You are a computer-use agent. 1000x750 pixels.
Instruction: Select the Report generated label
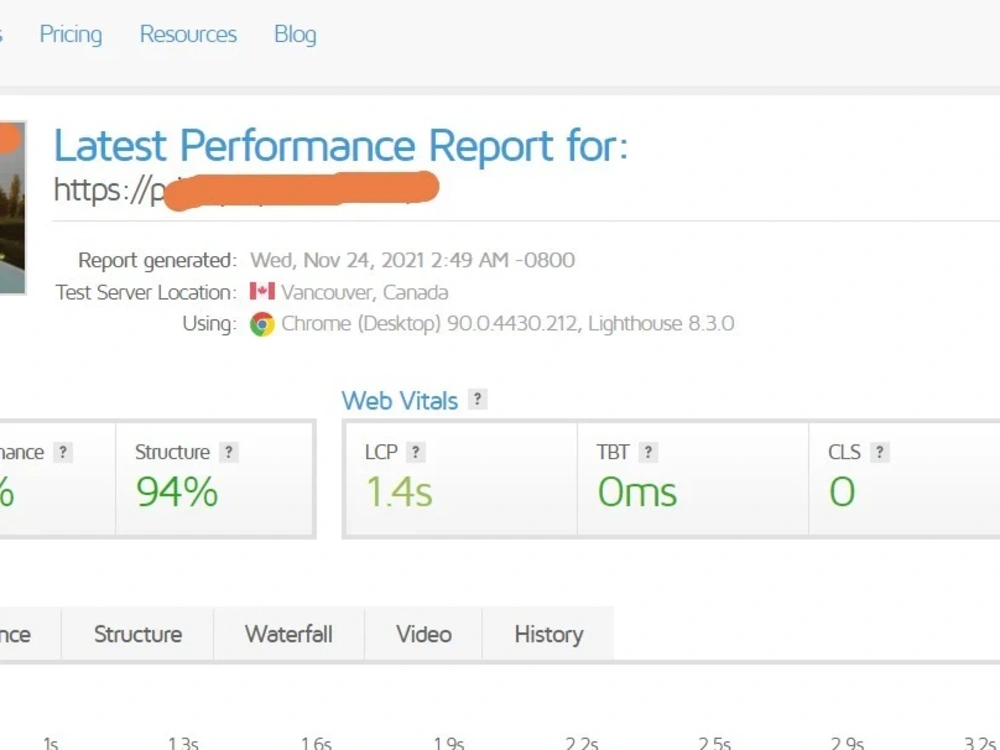pyautogui.click(x=158, y=260)
